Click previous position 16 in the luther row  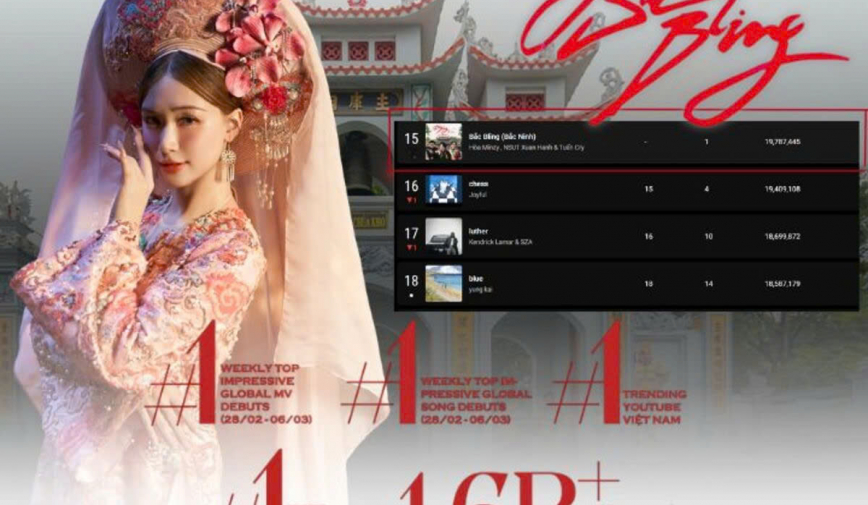[648, 236]
